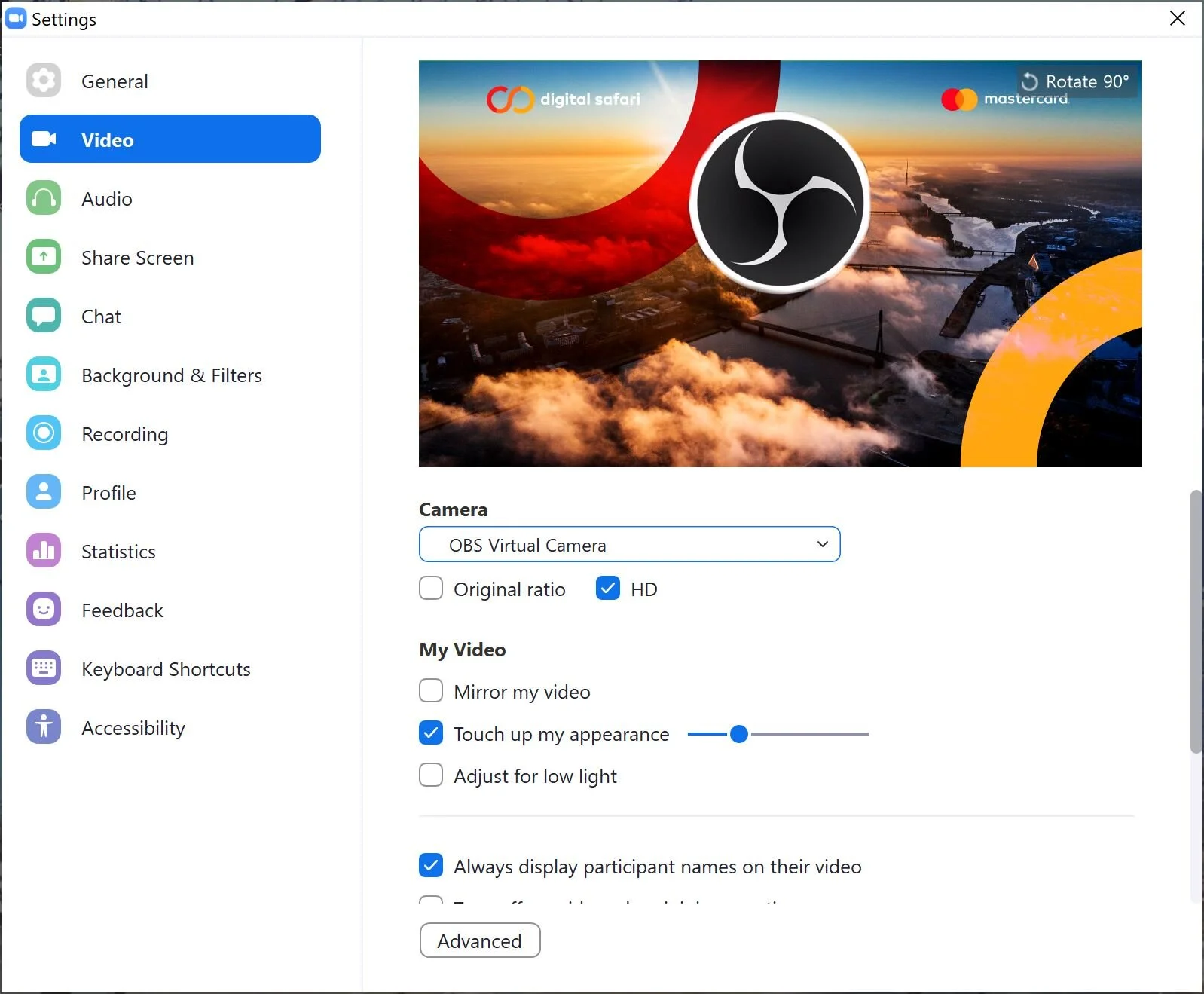The image size is (1204, 994).
Task: Click the Keyboard Shortcuts keyboard icon
Action: click(x=44, y=668)
